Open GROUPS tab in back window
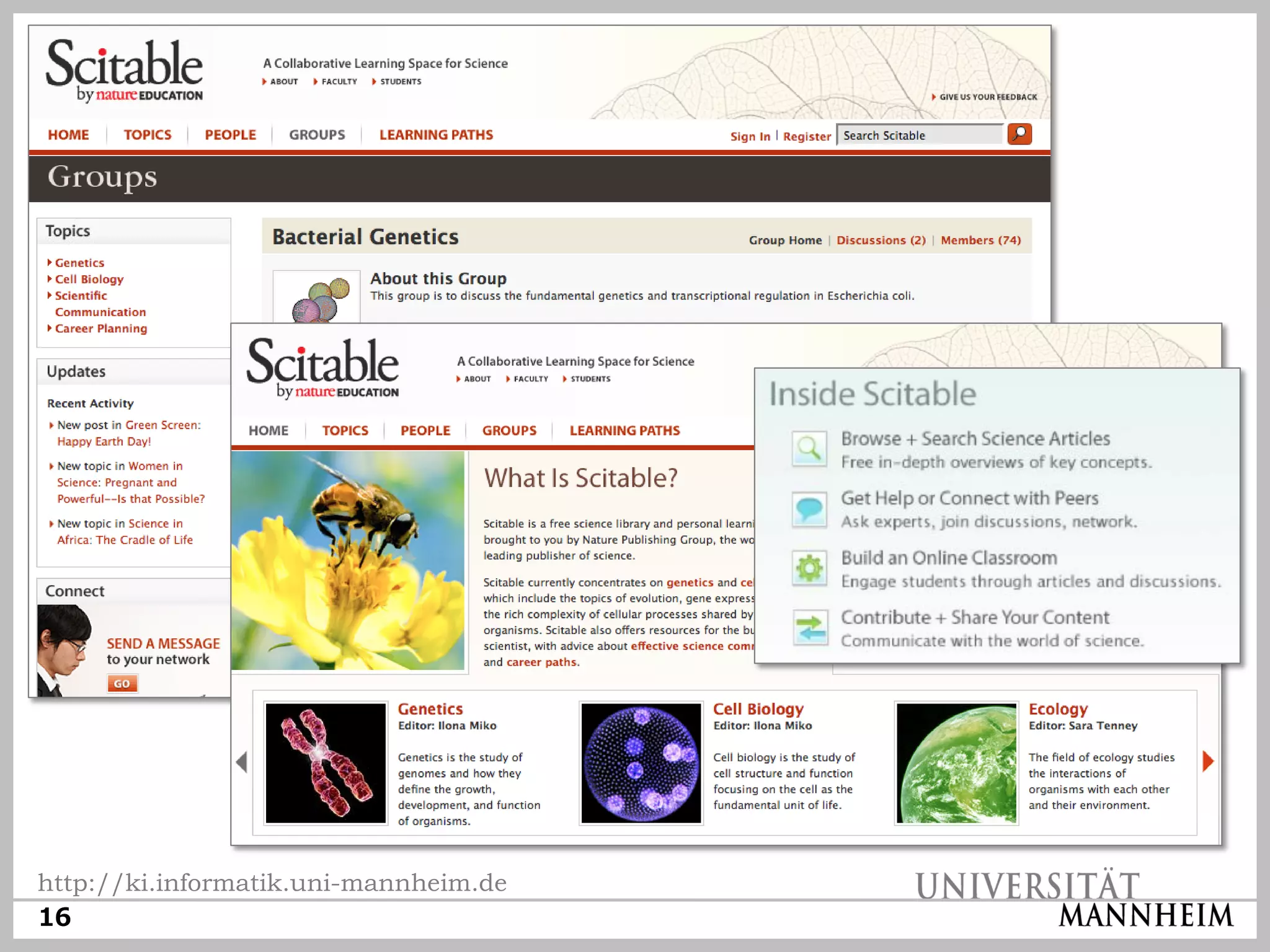The width and height of the screenshot is (1270, 952). (317, 134)
